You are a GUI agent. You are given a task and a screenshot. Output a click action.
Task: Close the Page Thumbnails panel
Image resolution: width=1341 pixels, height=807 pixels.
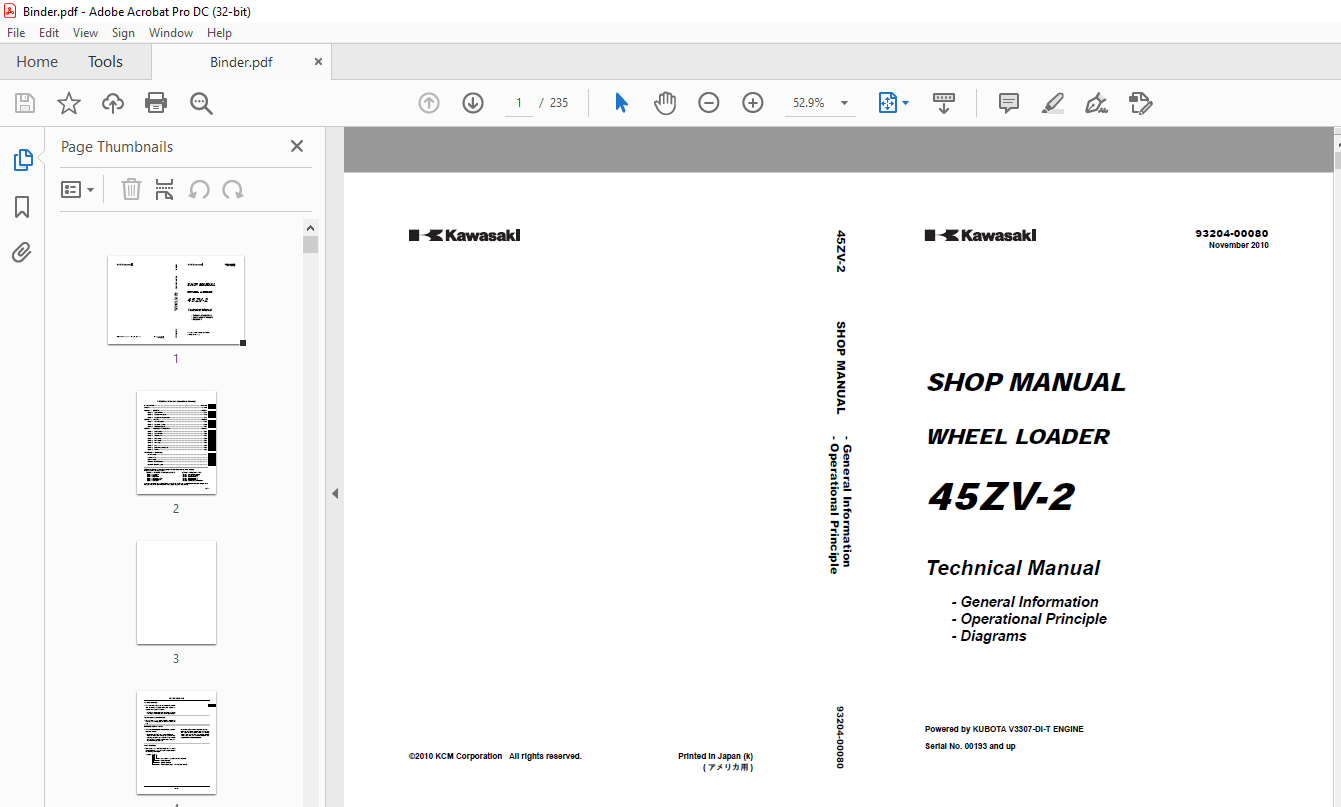297,146
